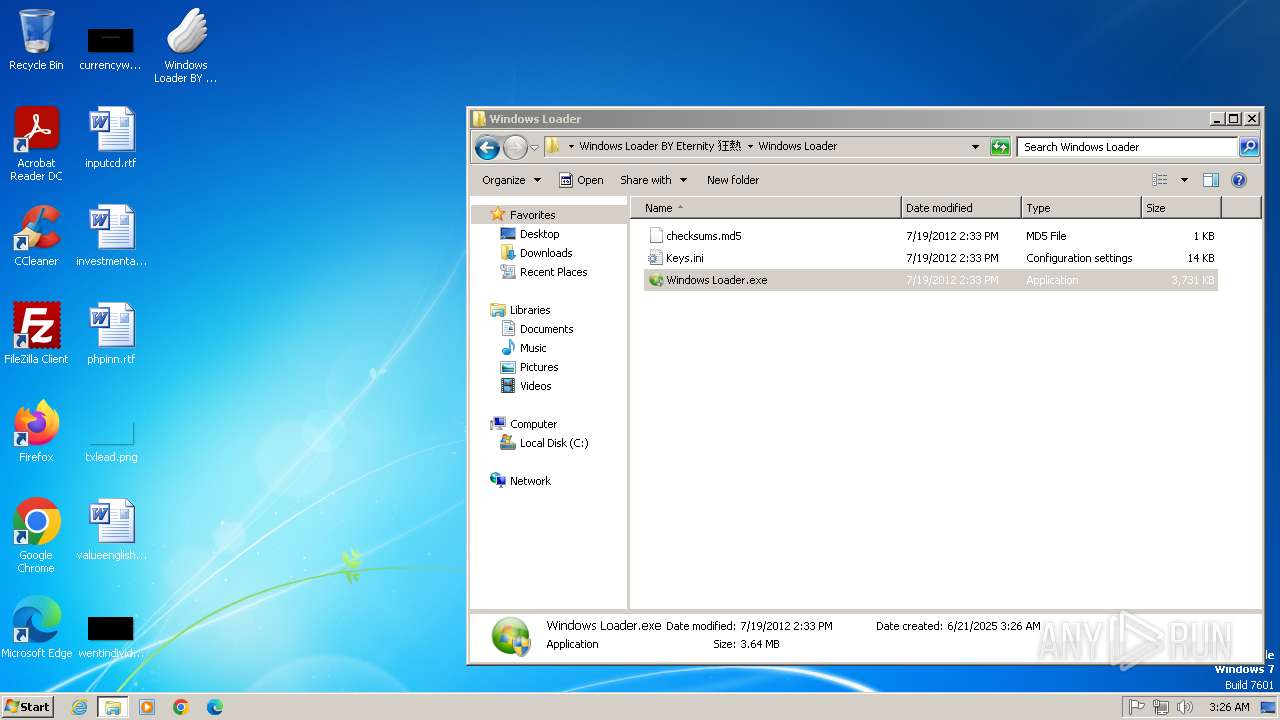Select Google Chrome desktop shortcut

36,536
